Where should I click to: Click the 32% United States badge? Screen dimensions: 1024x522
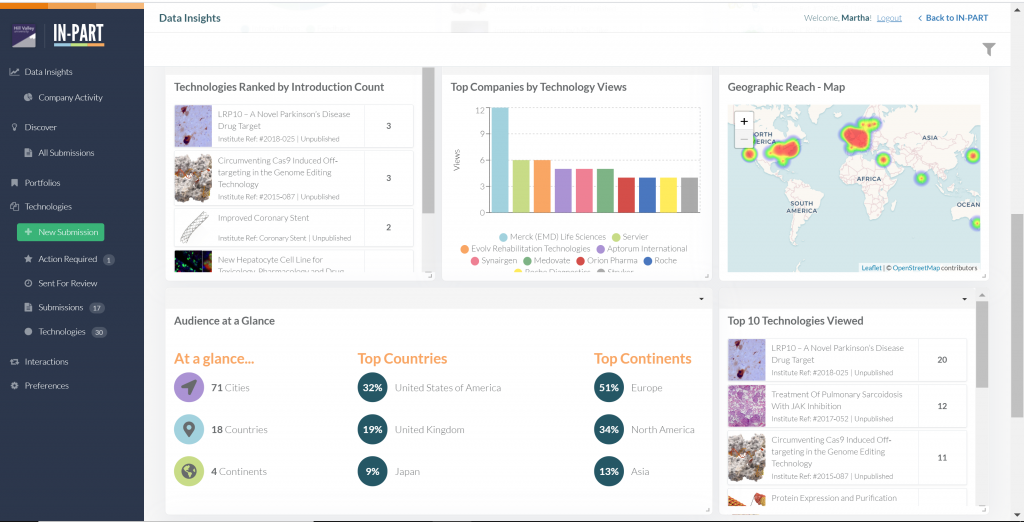click(x=372, y=388)
